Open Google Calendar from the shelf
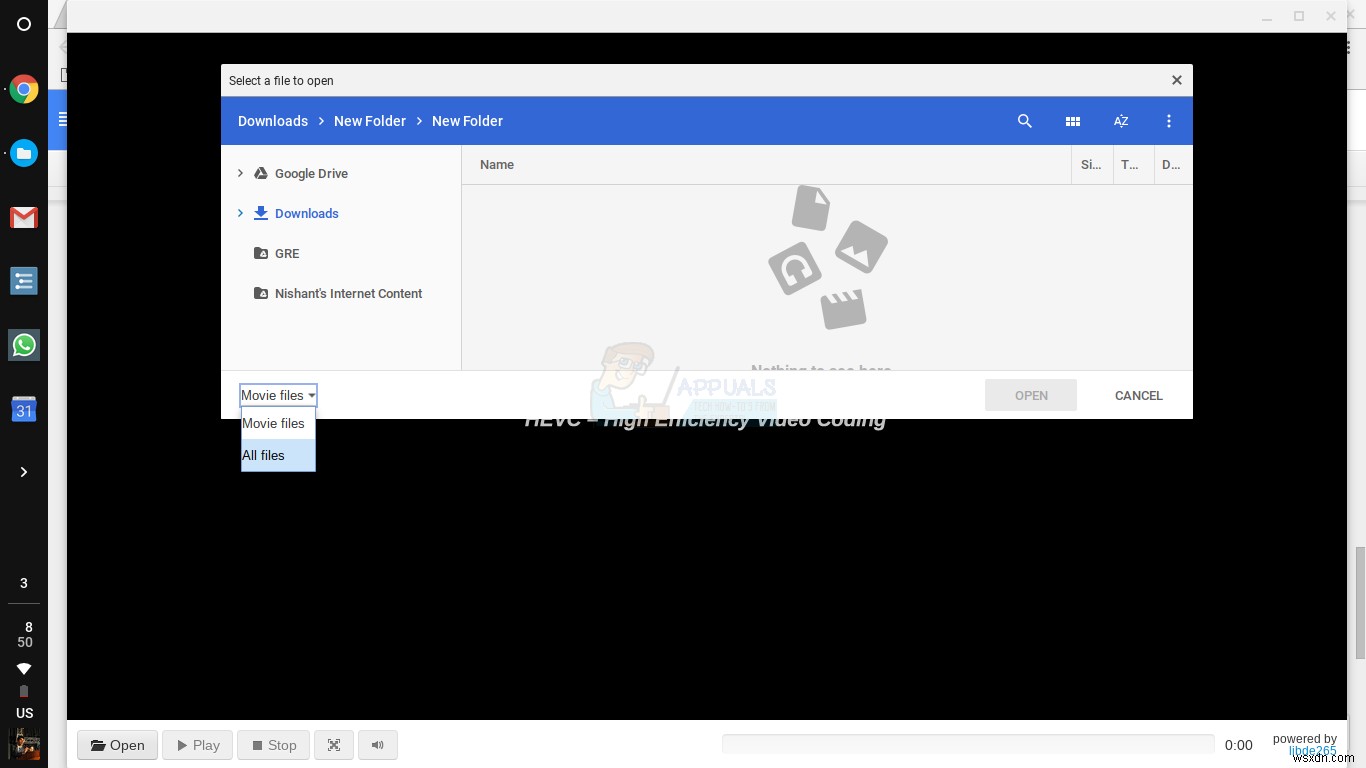1366x768 pixels. pyautogui.click(x=24, y=409)
